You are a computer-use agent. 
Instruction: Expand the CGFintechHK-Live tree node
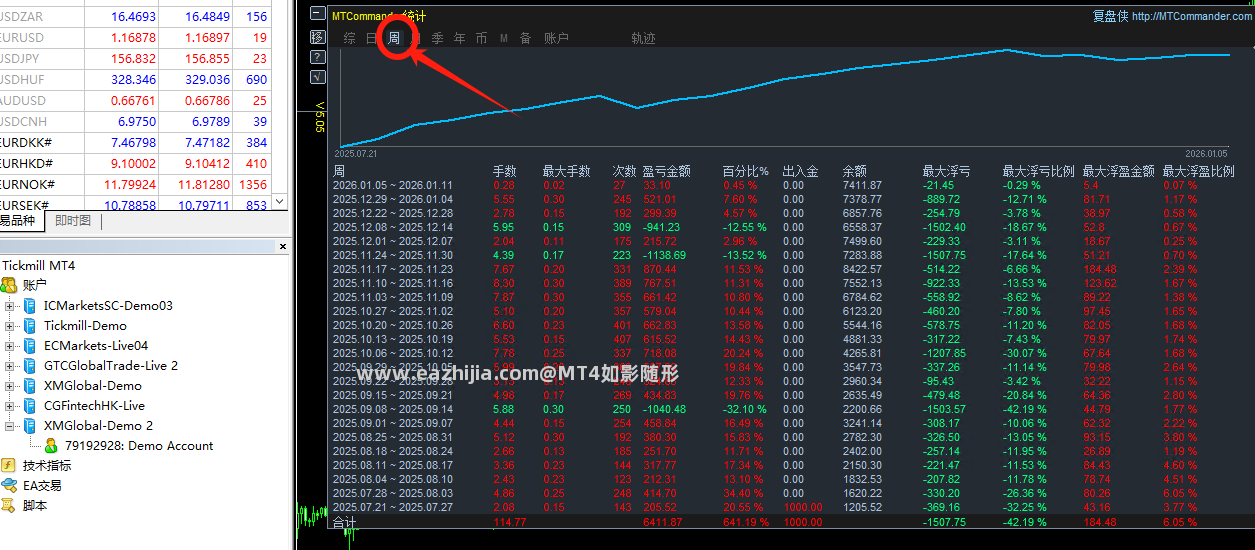[x=10, y=406]
